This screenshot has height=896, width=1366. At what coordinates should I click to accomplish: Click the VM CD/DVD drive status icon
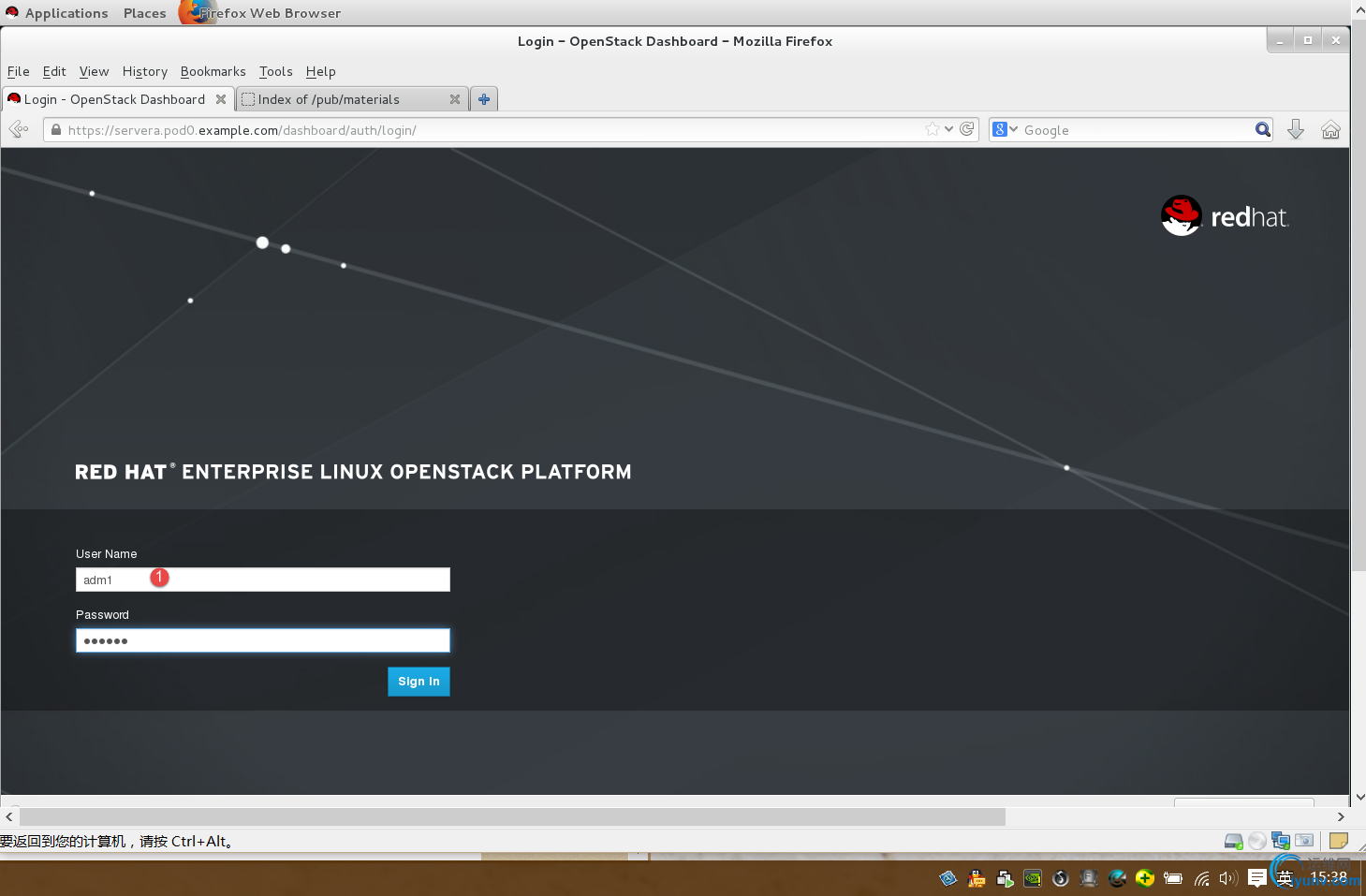(x=1257, y=841)
